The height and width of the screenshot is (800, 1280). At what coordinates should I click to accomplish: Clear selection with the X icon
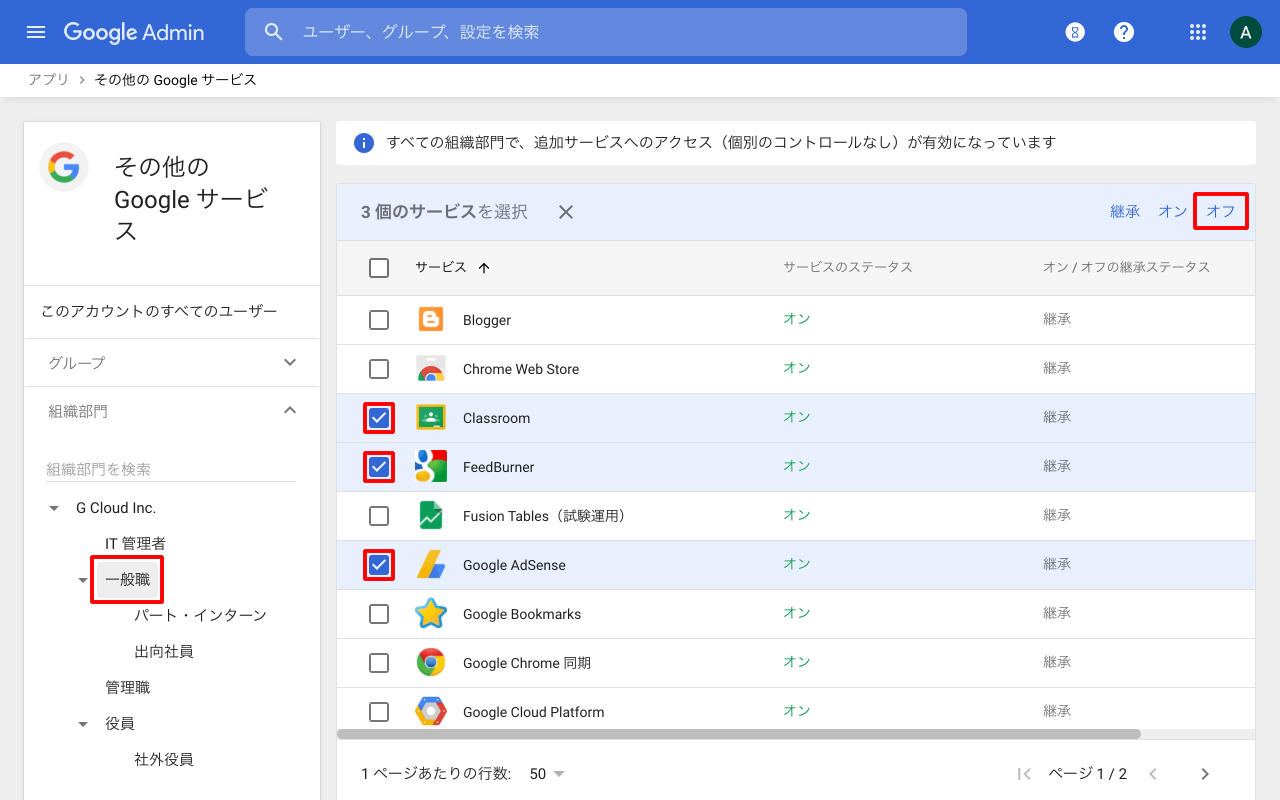[x=566, y=212]
